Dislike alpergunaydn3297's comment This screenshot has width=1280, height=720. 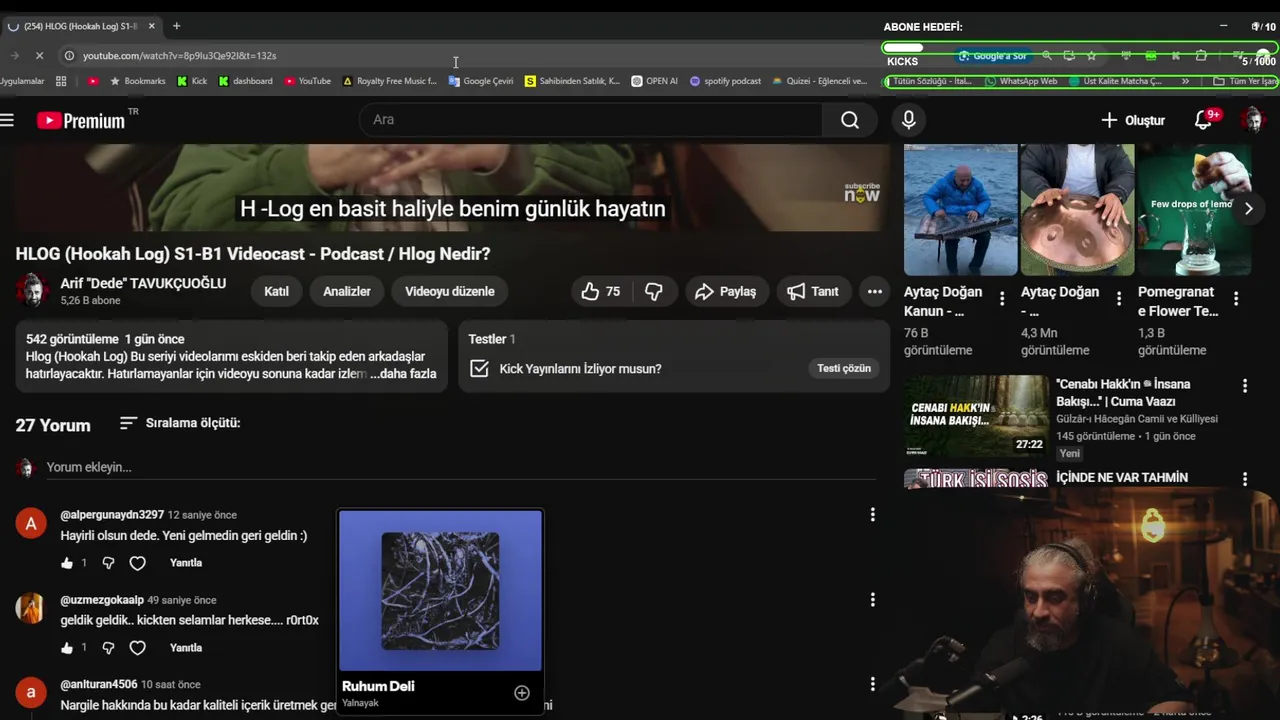108,563
